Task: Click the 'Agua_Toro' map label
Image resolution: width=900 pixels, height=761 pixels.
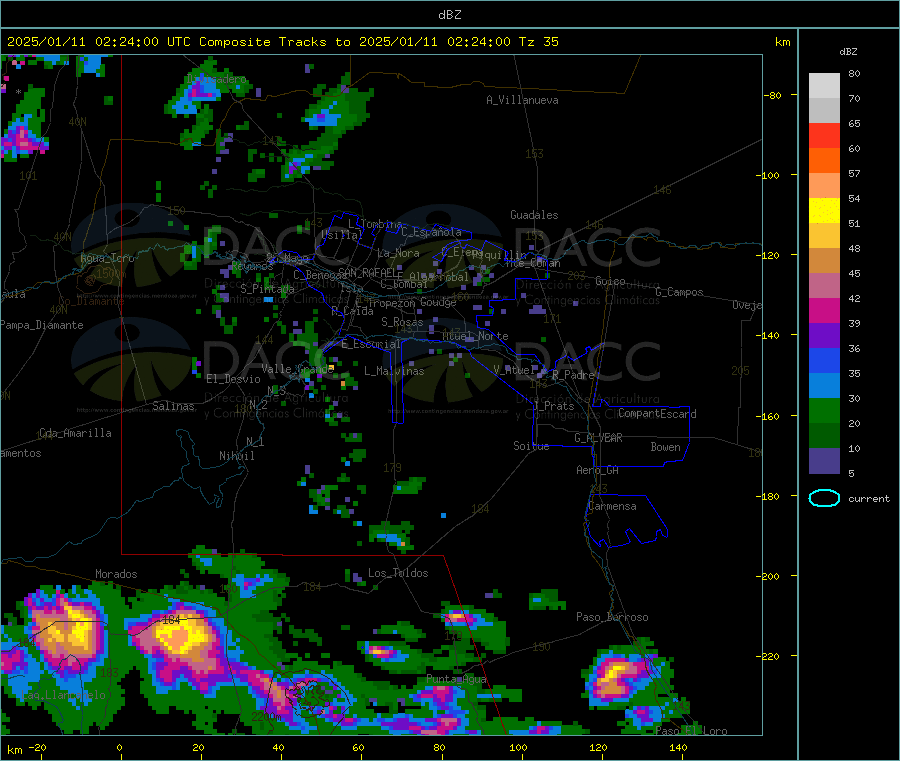Action: (x=107, y=258)
